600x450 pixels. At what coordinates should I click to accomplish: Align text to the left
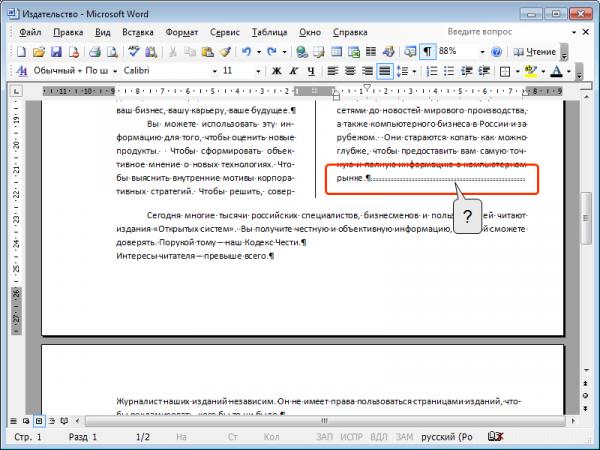click(333, 71)
